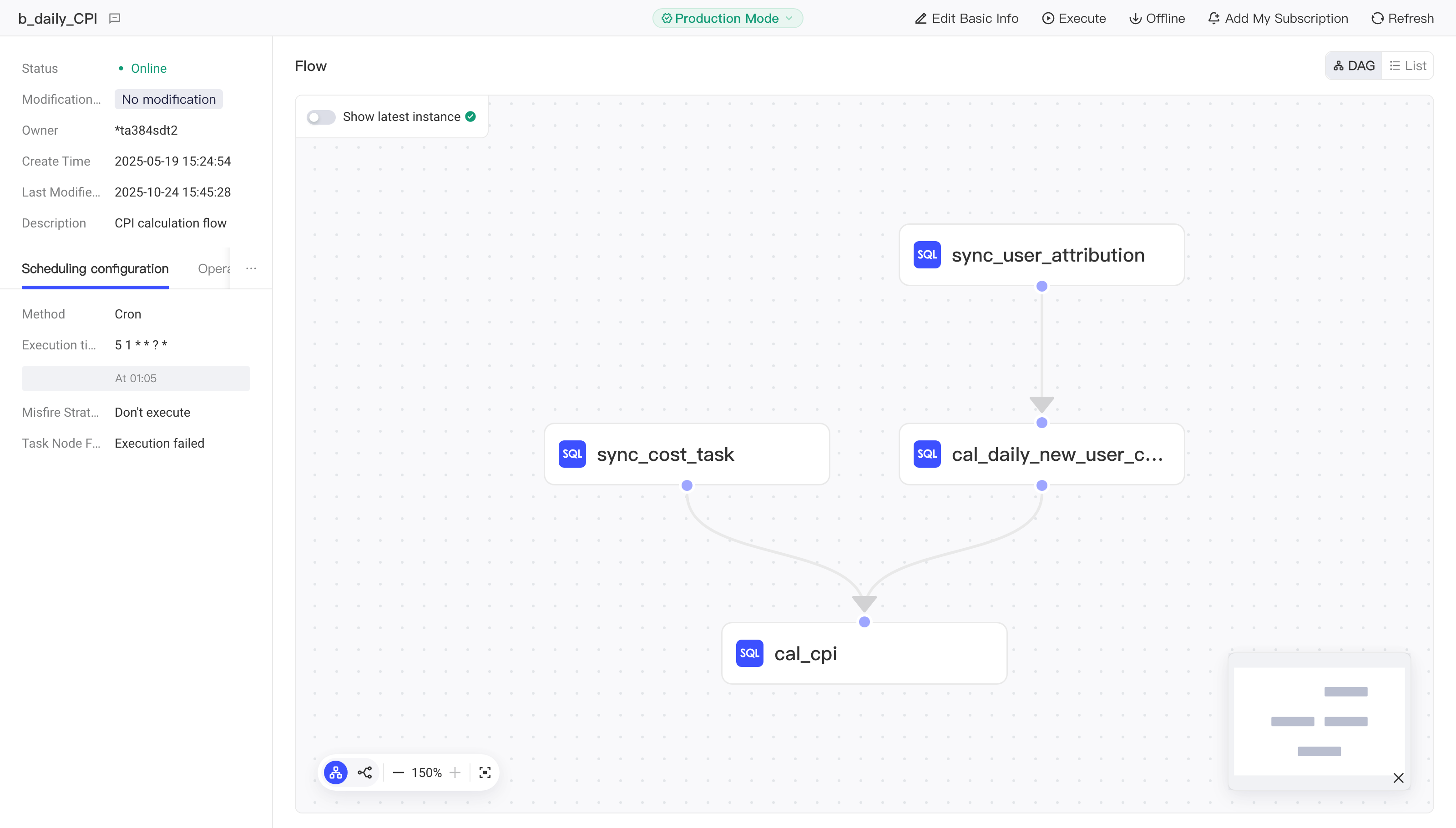Click SQL icon of sync_user_attribution
This screenshot has width=1456, height=828.
coord(927,255)
